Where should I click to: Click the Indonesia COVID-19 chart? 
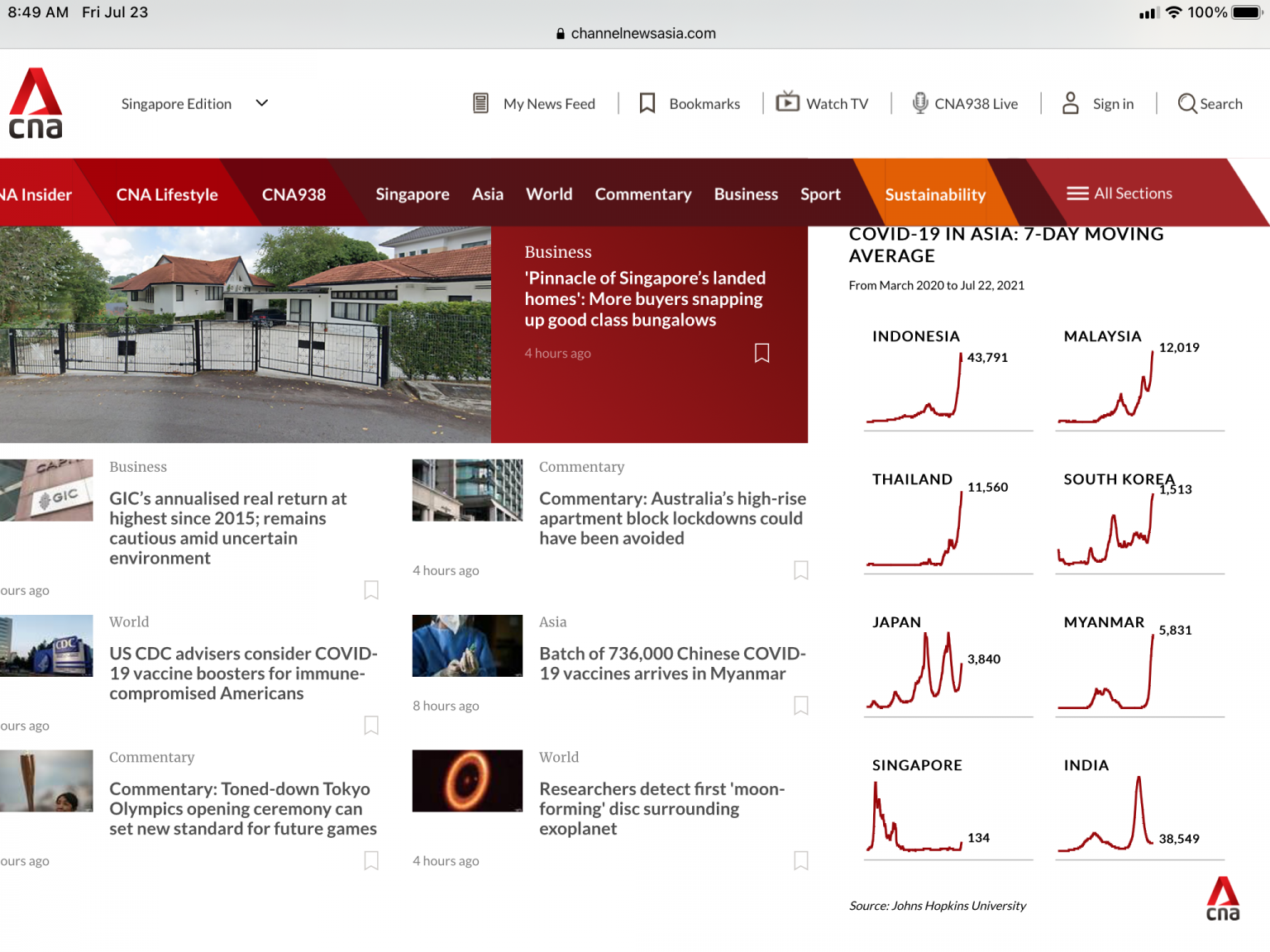pyautogui.click(x=948, y=378)
